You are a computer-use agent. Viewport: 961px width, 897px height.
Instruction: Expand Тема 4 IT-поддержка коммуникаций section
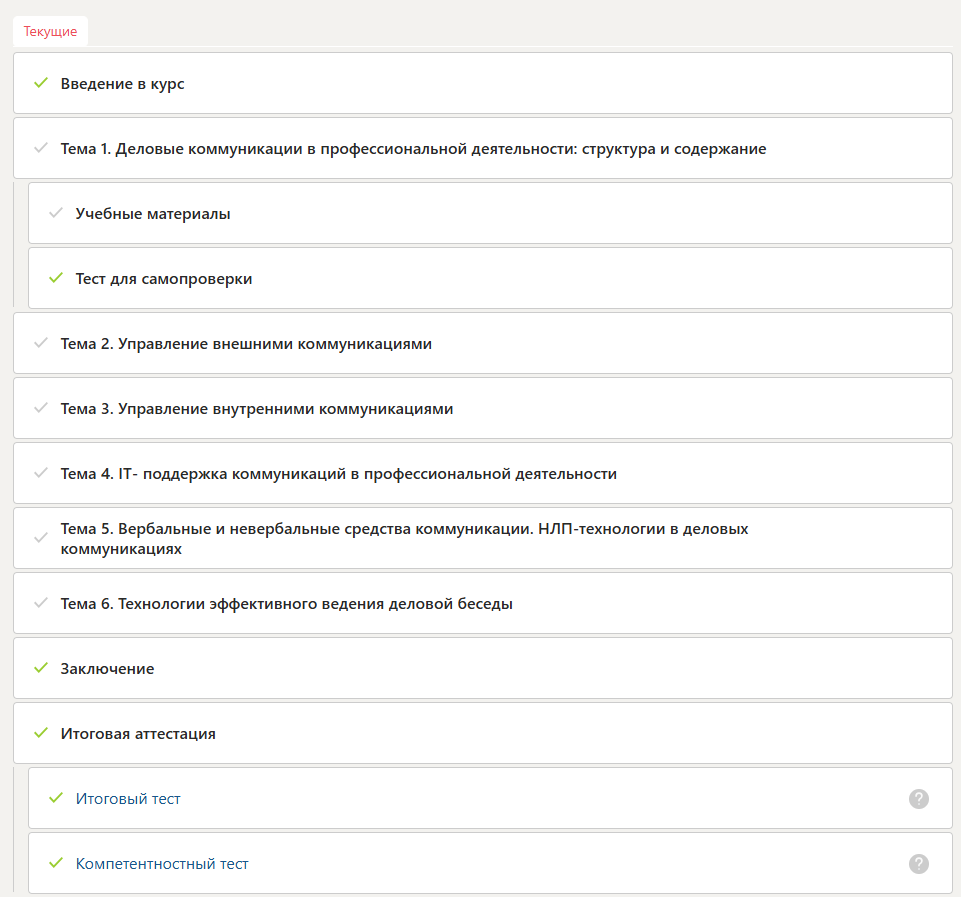(338, 474)
